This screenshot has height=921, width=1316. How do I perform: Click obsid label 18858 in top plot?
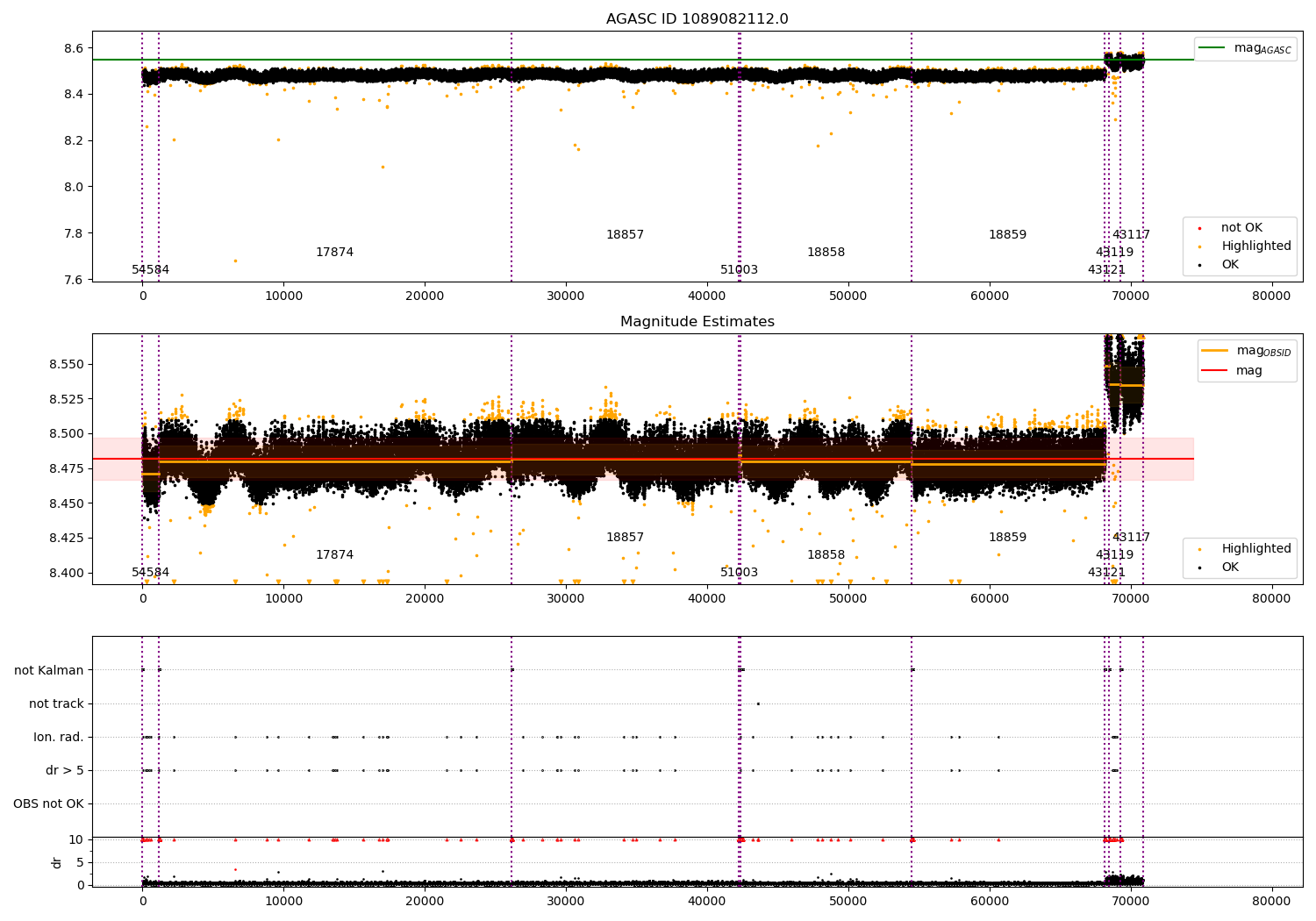pyautogui.click(x=826, y=252)
